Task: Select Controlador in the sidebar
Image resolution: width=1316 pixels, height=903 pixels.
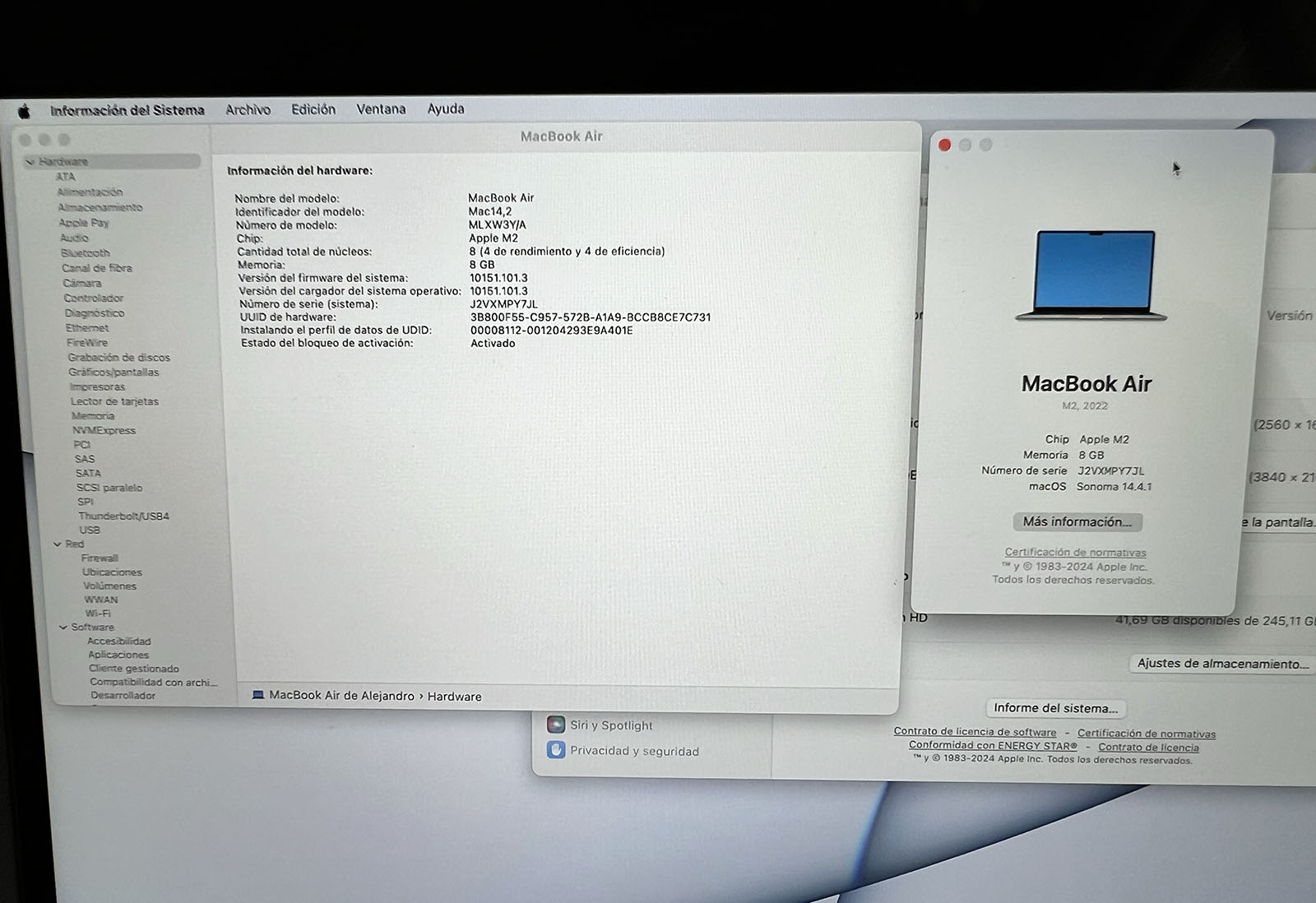Action: point(94,299)
